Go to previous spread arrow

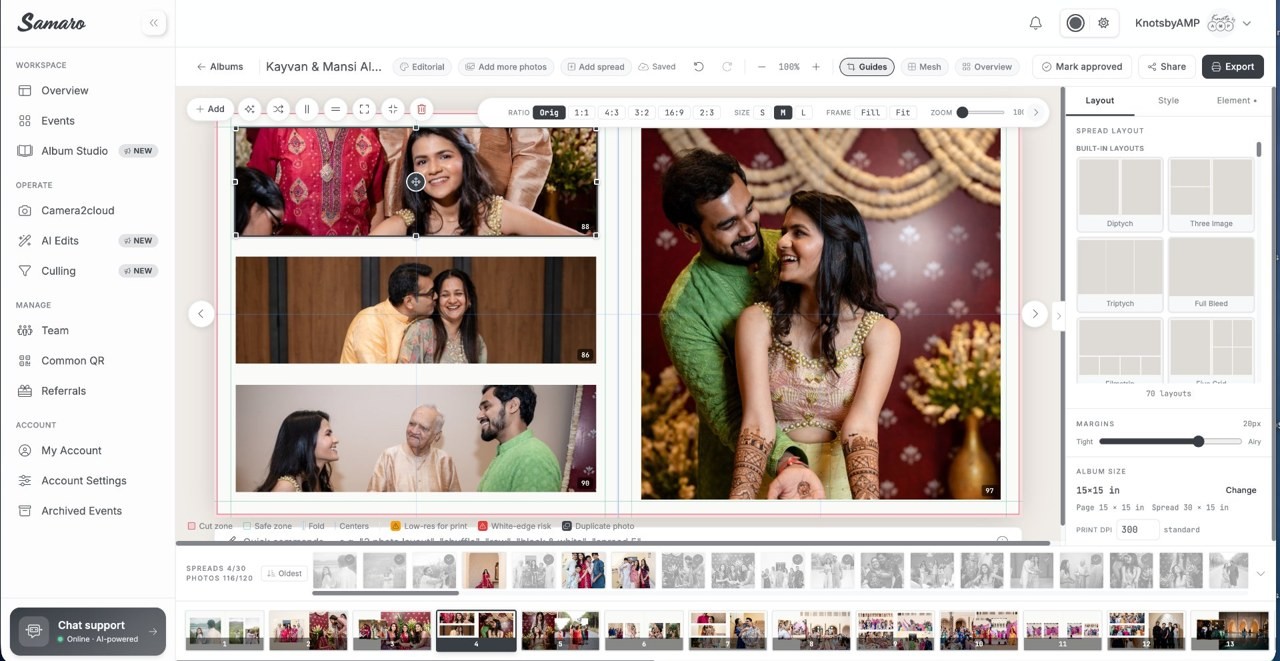tap(201, 313)
